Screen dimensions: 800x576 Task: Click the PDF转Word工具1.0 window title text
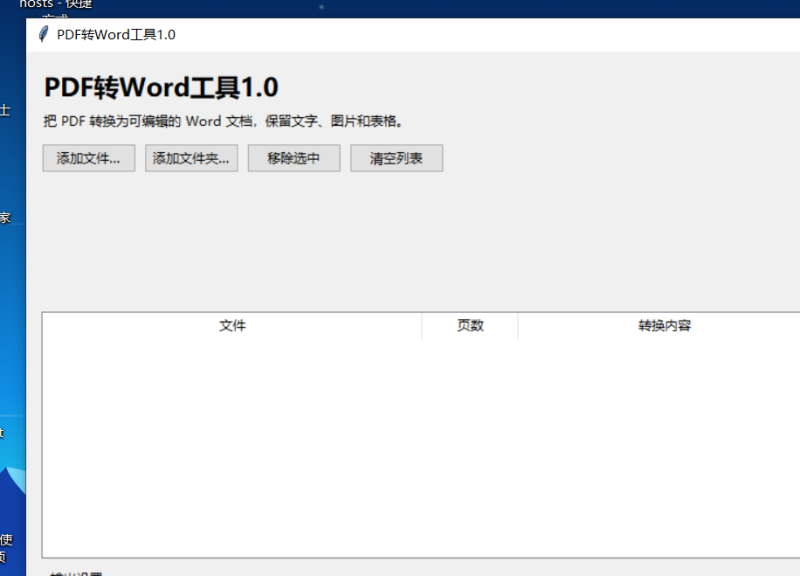(116, 35)
